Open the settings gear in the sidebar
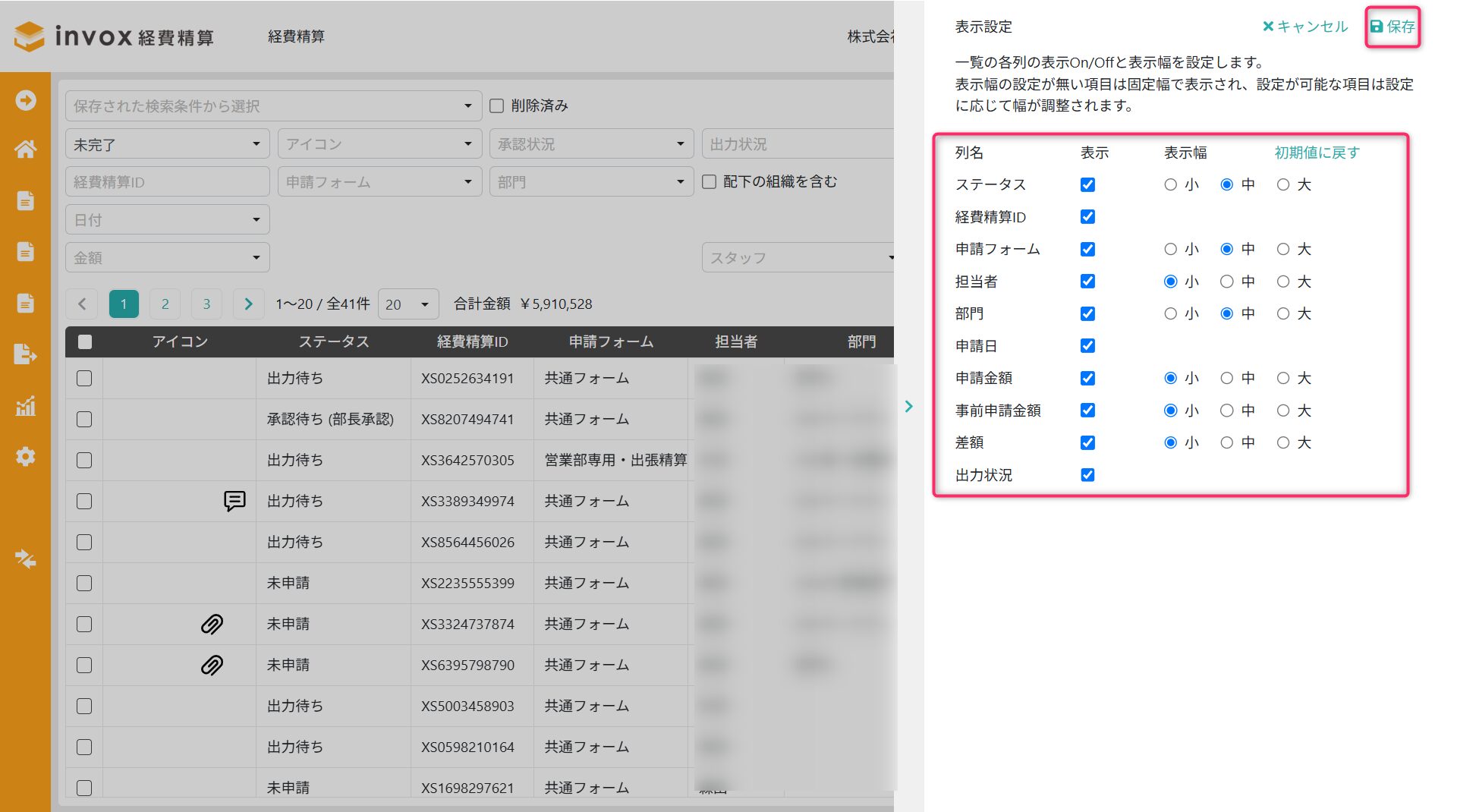1457x812 pixels. pos(26,457)
